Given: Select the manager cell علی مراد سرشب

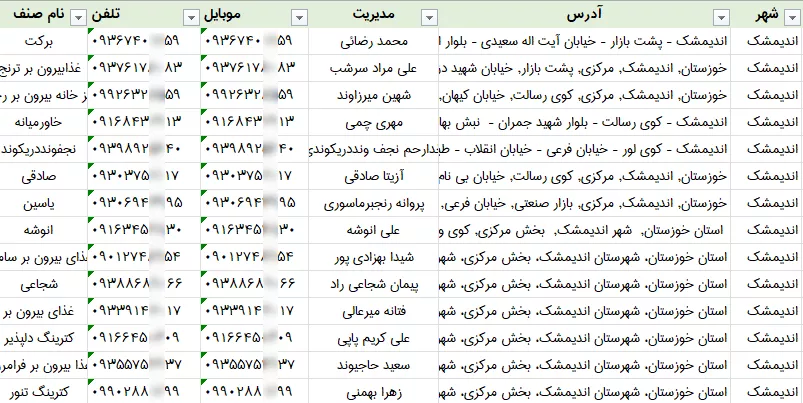Looking at the screenshot, I should 374,68.
